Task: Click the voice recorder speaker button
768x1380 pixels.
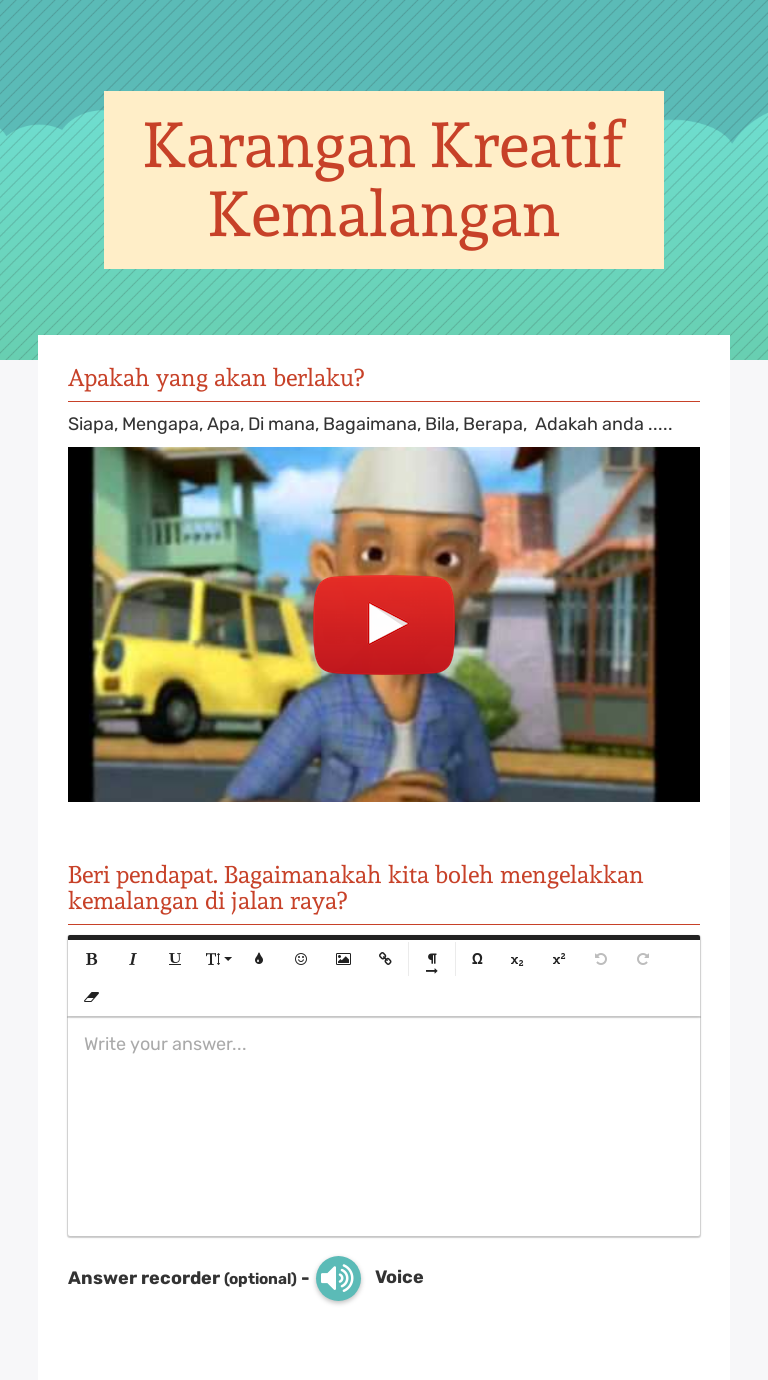Action: click(x=339, y=1278)
